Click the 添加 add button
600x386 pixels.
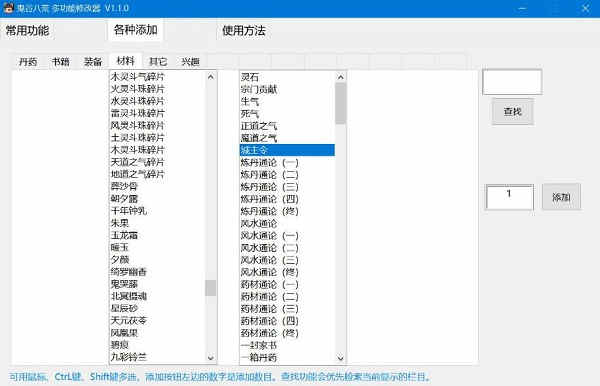[x=561, y=197]
